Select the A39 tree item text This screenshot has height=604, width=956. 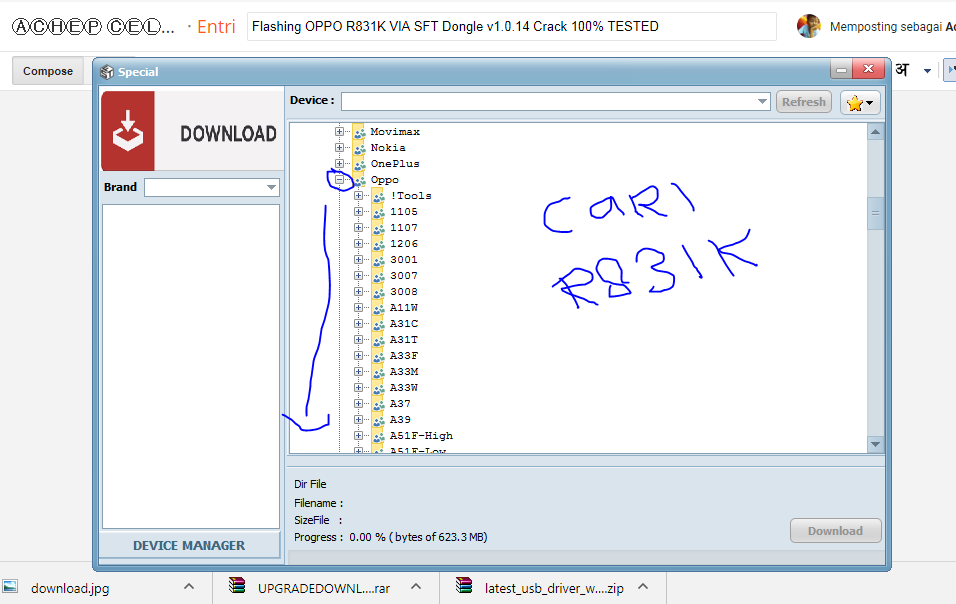[400, 419]
